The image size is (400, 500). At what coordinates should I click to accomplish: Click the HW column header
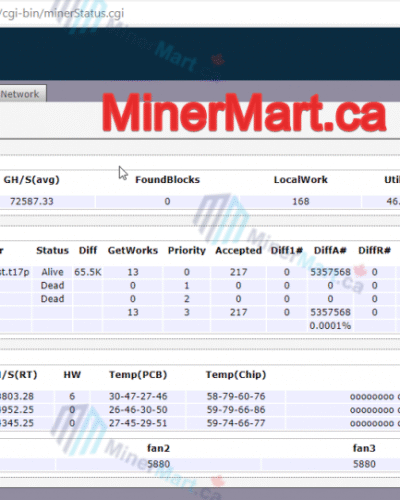pyautogui.click(x=72, y=375)
